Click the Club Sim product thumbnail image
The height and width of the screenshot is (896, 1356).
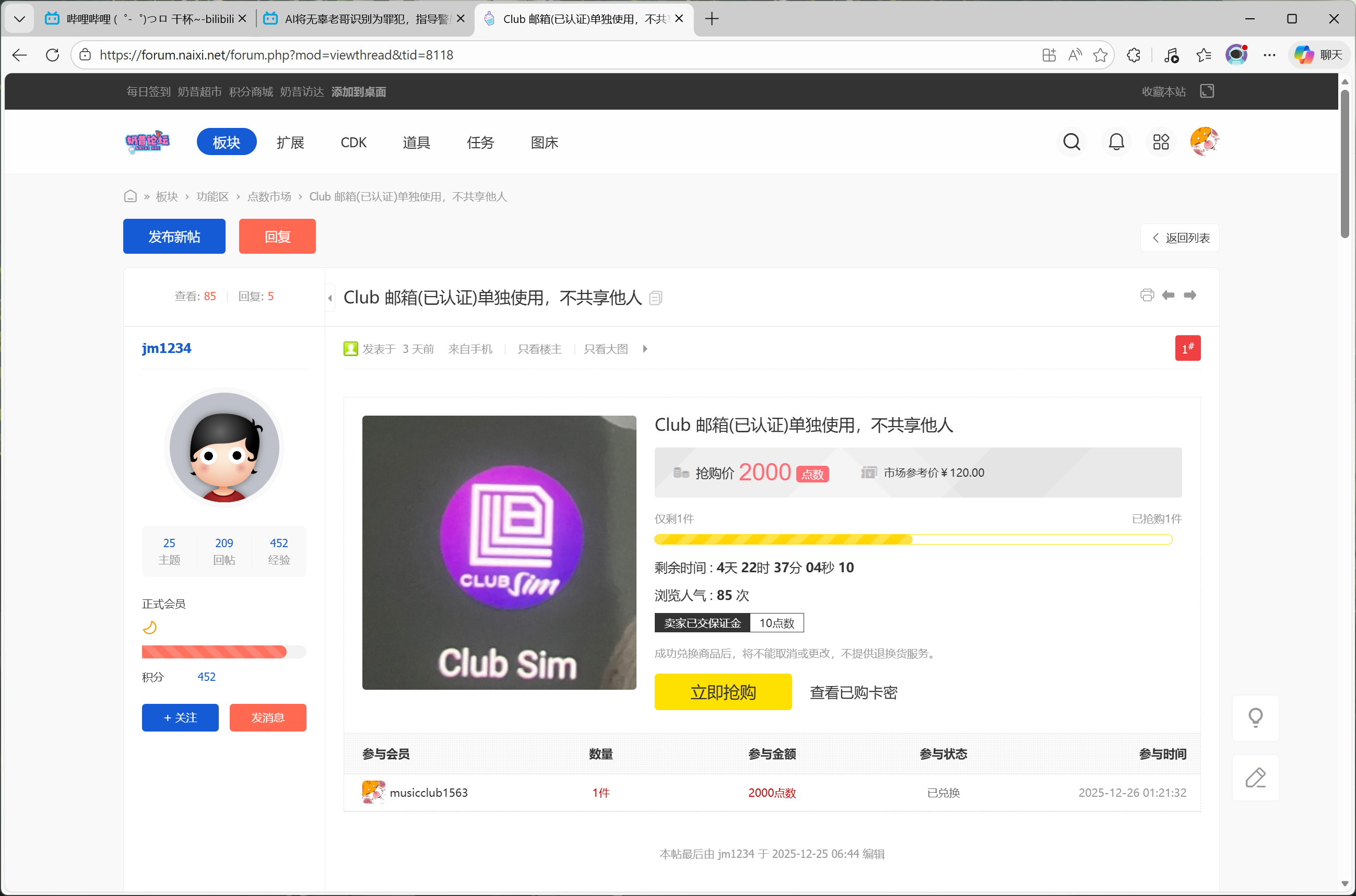(499, 552)
